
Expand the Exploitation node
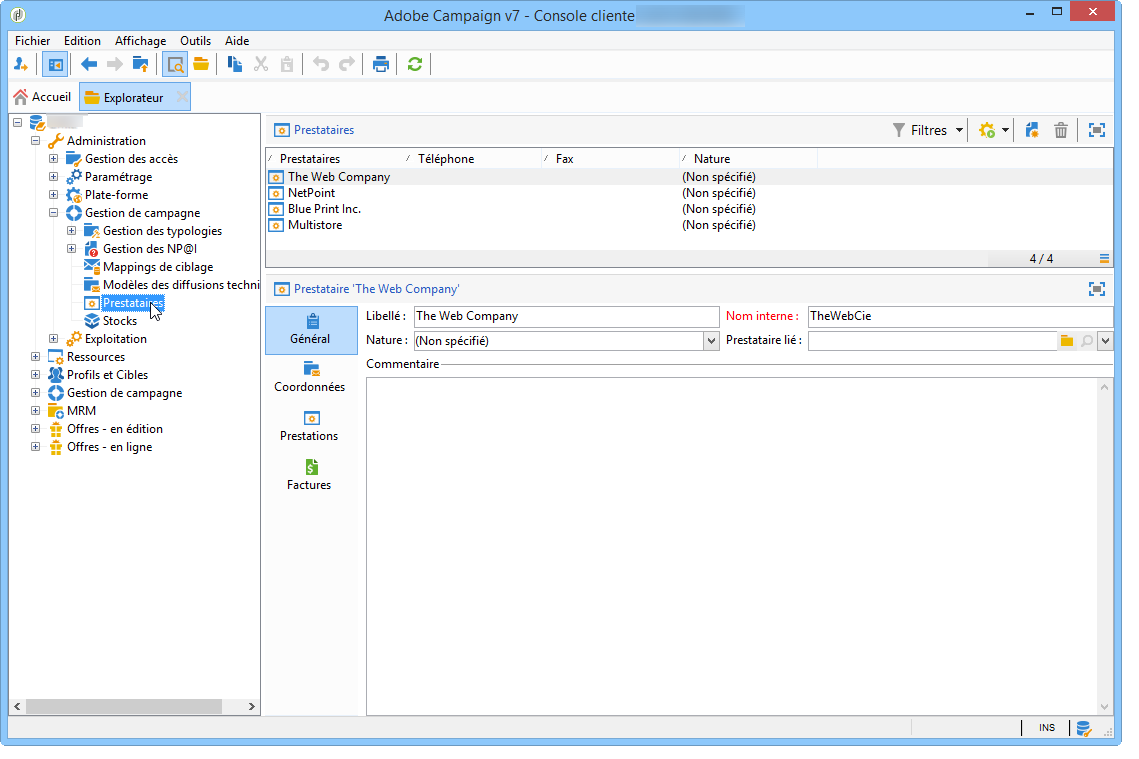tap(54, 339)
